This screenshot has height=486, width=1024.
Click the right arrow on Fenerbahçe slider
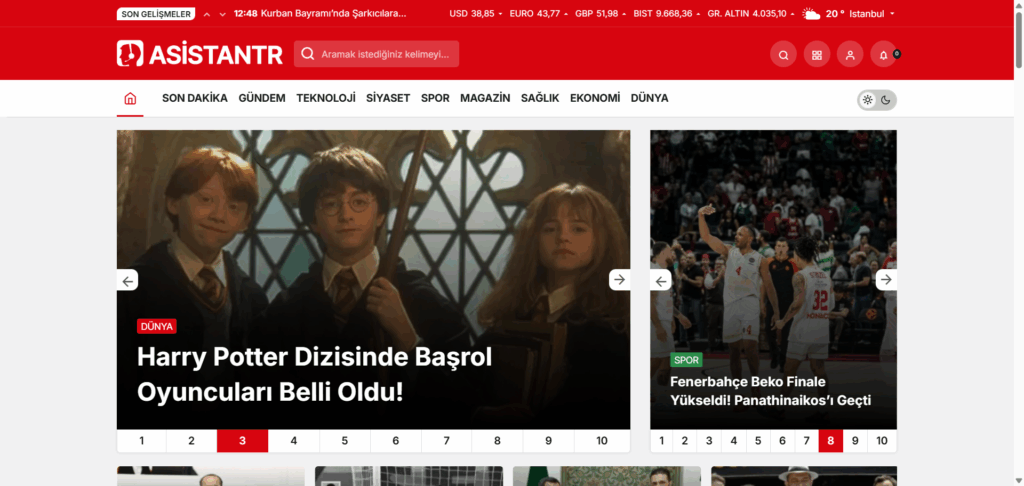pyautogui.click(x=886, y=280)
